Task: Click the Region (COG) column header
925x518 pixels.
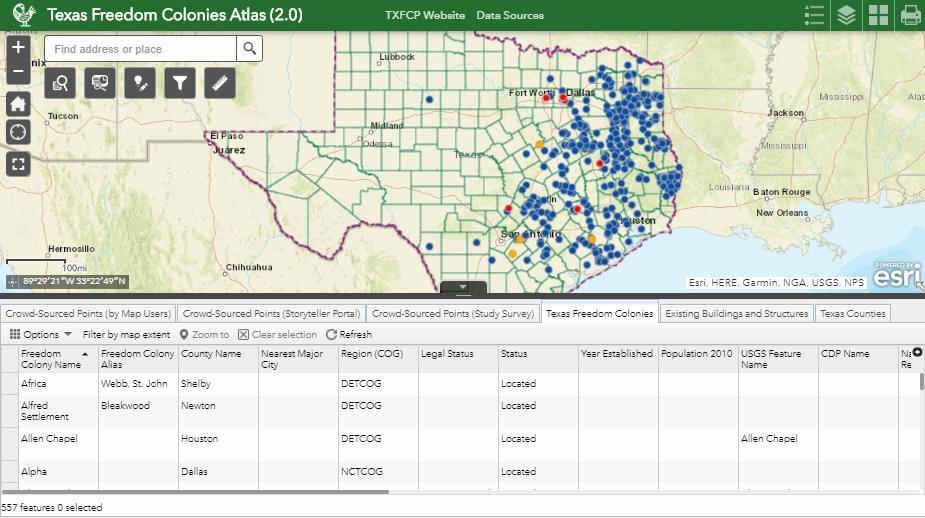Action: pos(378,359)
